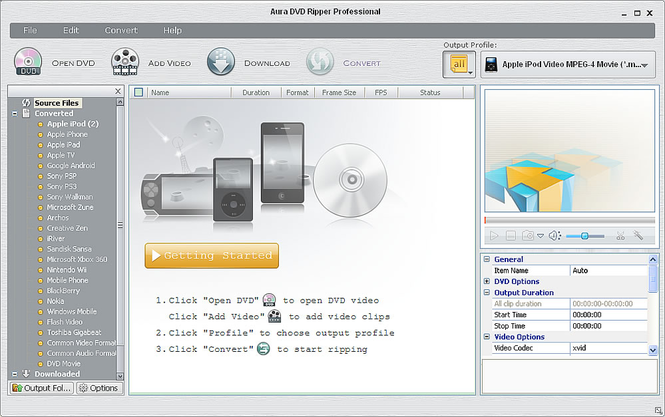Viewport: 665px width, 417px height.
Task: Click sidebar tree scroll up arrow
Action: point(120,102)
